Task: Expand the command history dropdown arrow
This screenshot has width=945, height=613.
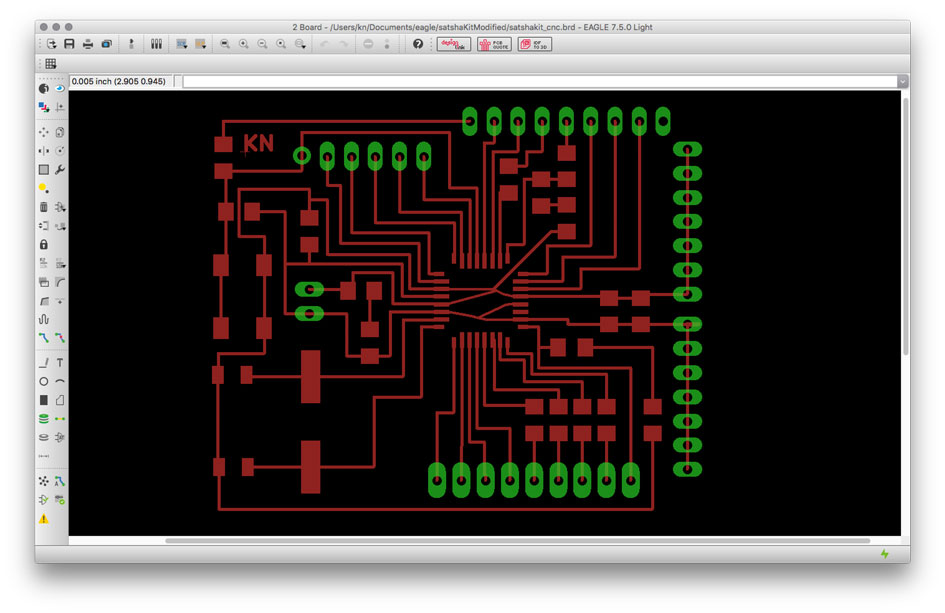Action: [903, 81]
